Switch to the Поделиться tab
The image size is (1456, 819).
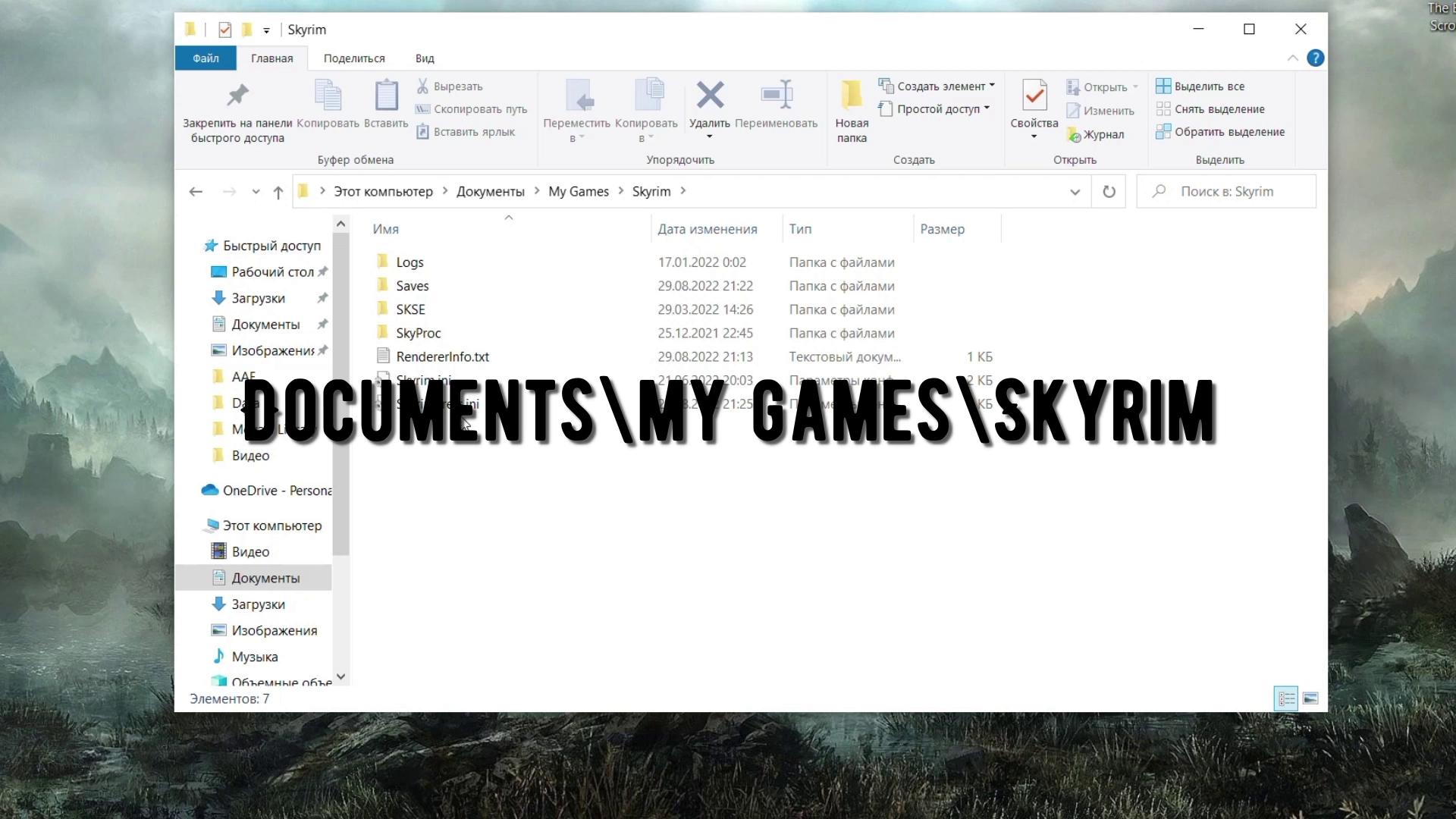point(354,58)
